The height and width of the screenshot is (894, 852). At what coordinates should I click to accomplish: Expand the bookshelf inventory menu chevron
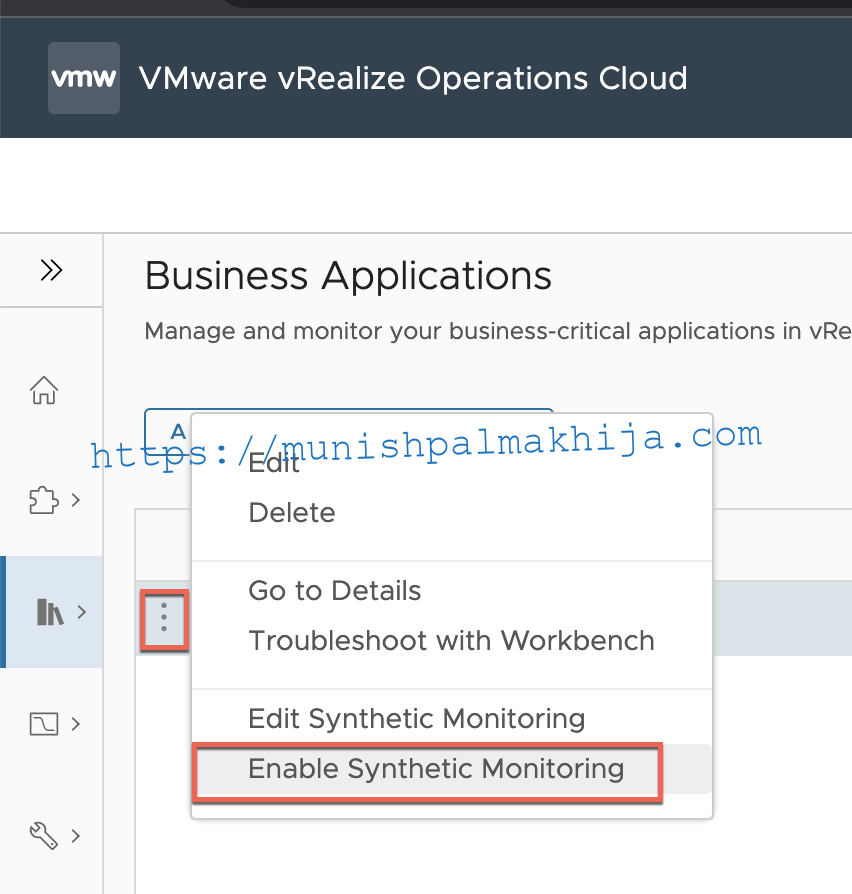[82, 612]
